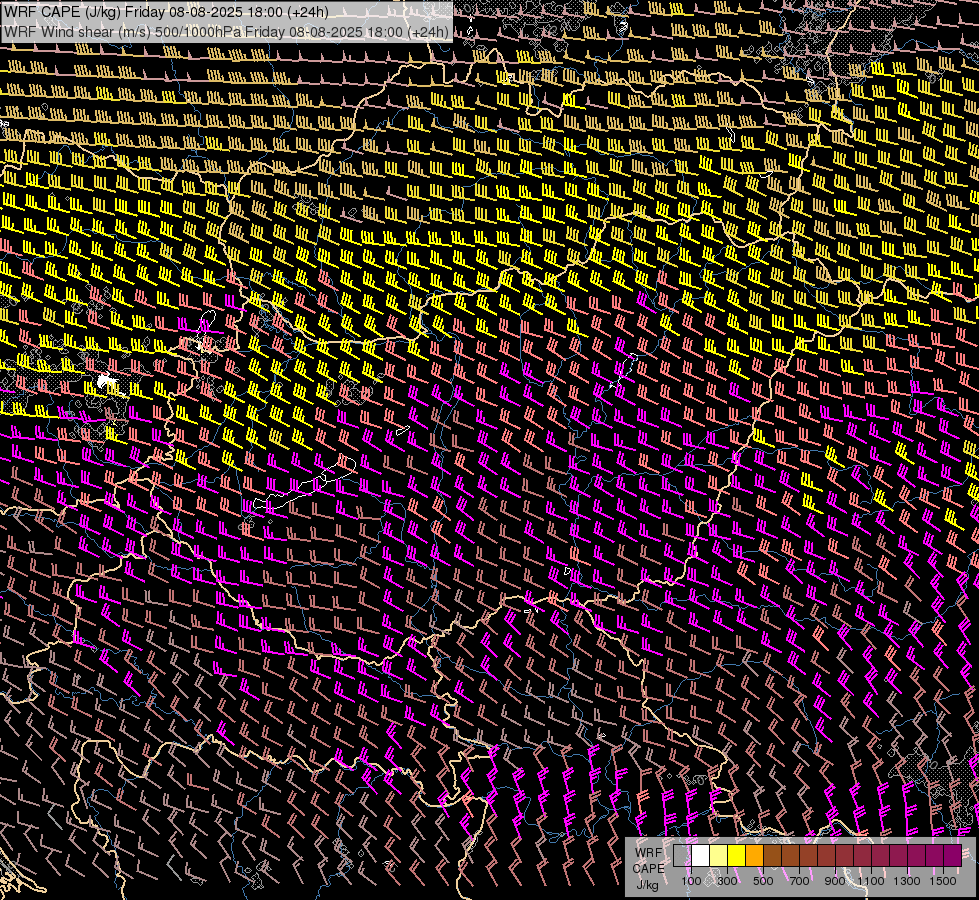
Task: Select the purple swatch above 1500
Action: coord(952,855)
